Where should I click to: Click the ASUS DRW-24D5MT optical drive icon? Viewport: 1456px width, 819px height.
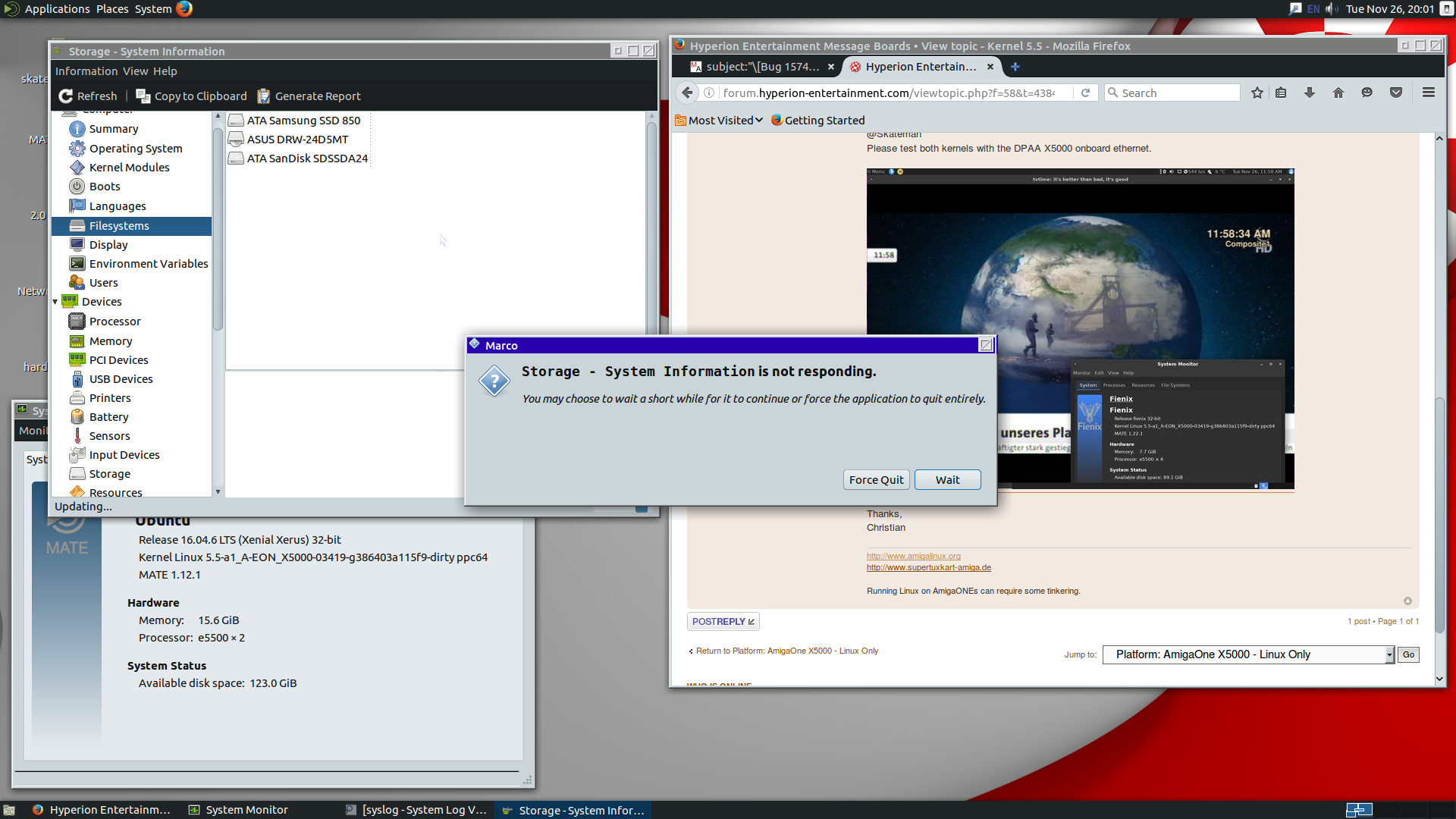(236, 140)
